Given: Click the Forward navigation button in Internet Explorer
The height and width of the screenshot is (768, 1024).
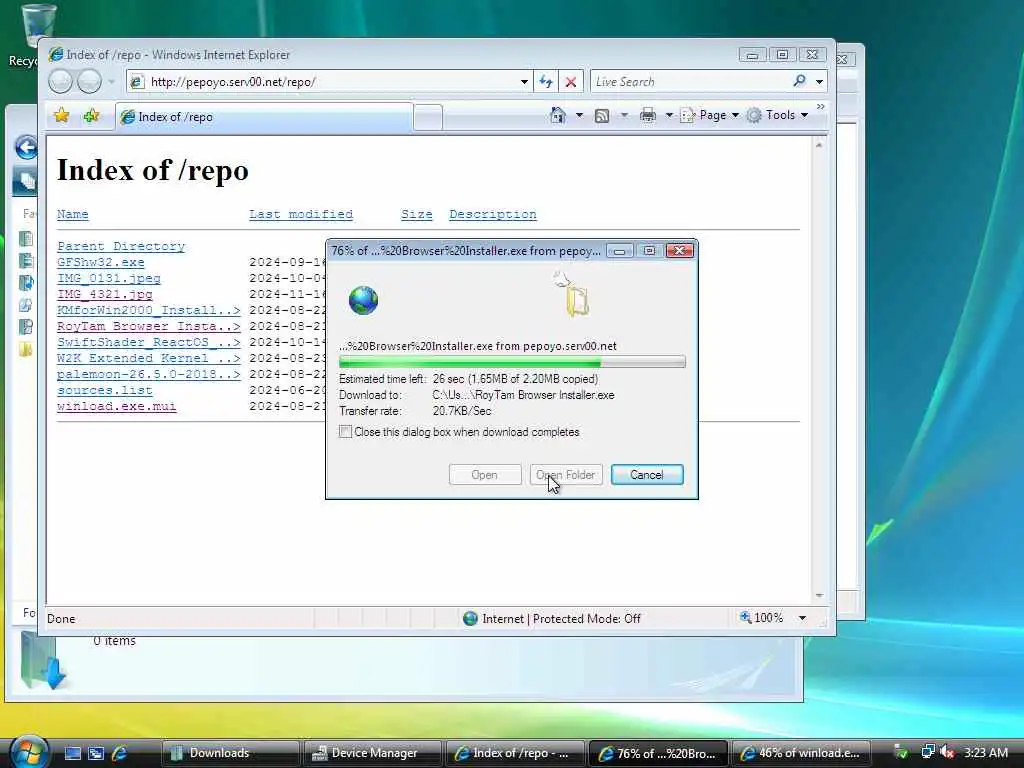Looking at the screenshot, I should (x=89, y=82).
